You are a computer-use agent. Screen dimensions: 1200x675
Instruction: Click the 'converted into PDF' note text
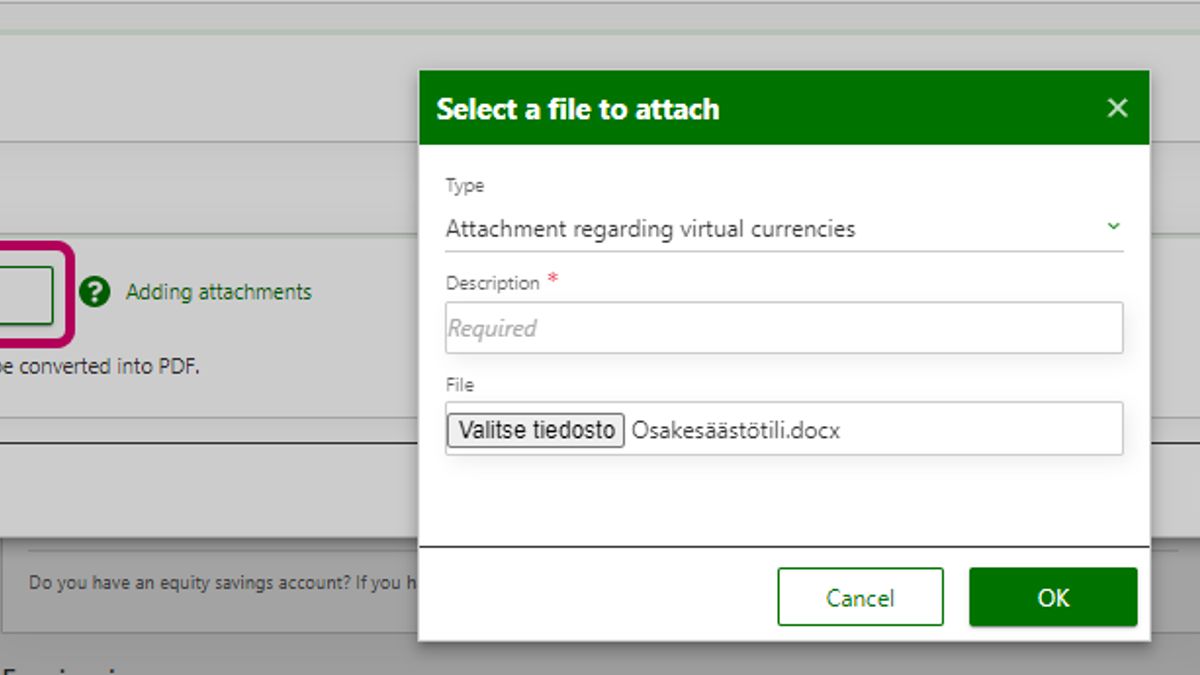coord(100,367)
